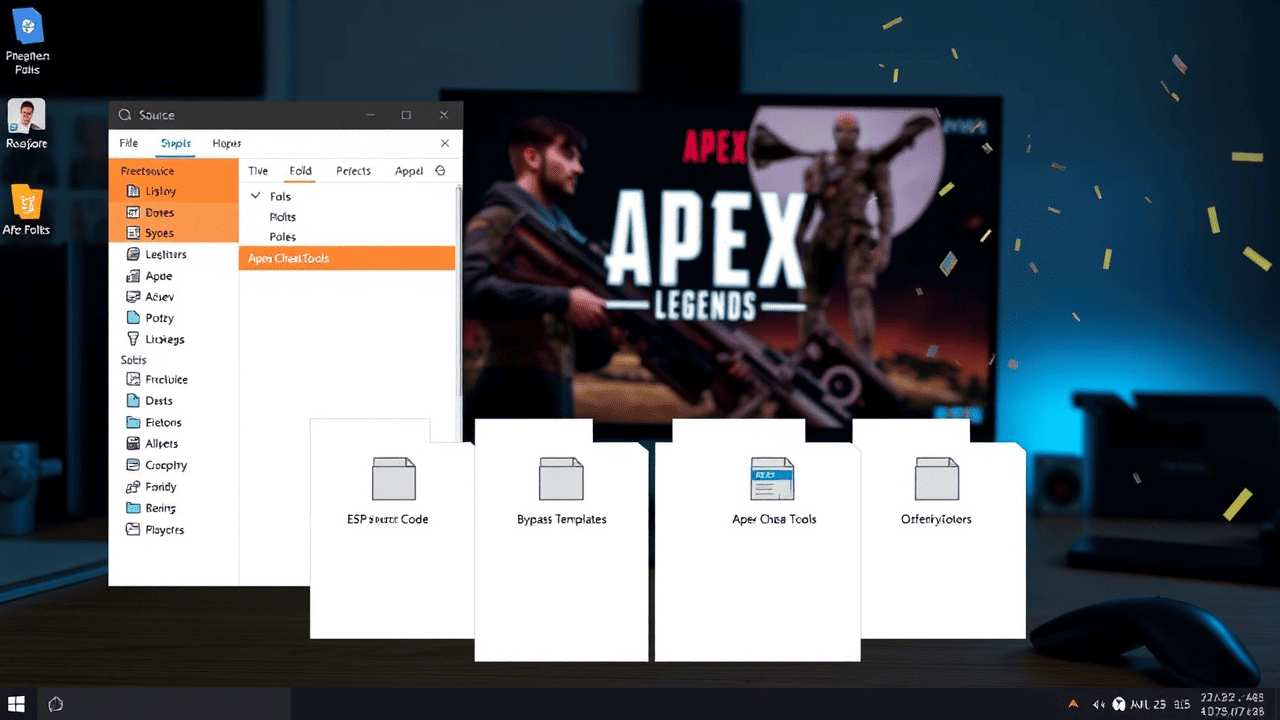Open the orange Afe Folts desktop icon
The height and width of the screenshot is (720, 1280).
click(26, 202)
